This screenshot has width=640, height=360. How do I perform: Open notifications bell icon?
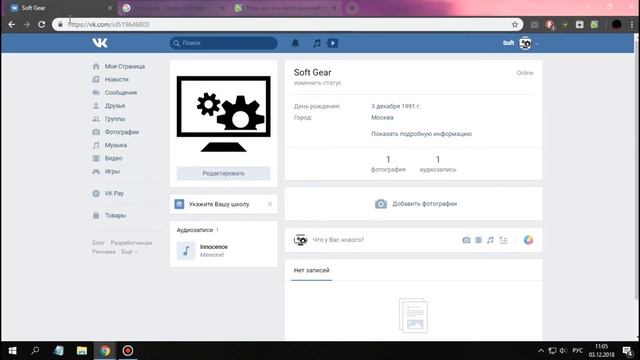295,43
